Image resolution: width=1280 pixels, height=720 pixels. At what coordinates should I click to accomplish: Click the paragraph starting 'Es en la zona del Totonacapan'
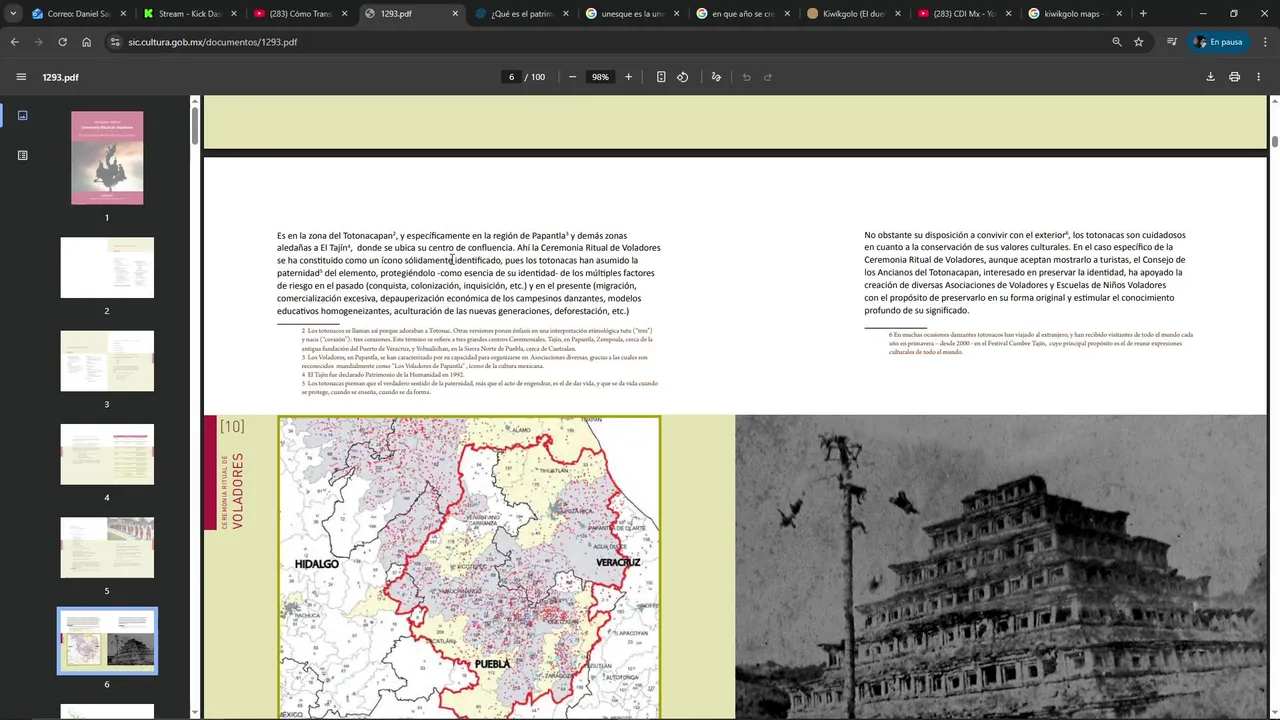coord(469,273)
